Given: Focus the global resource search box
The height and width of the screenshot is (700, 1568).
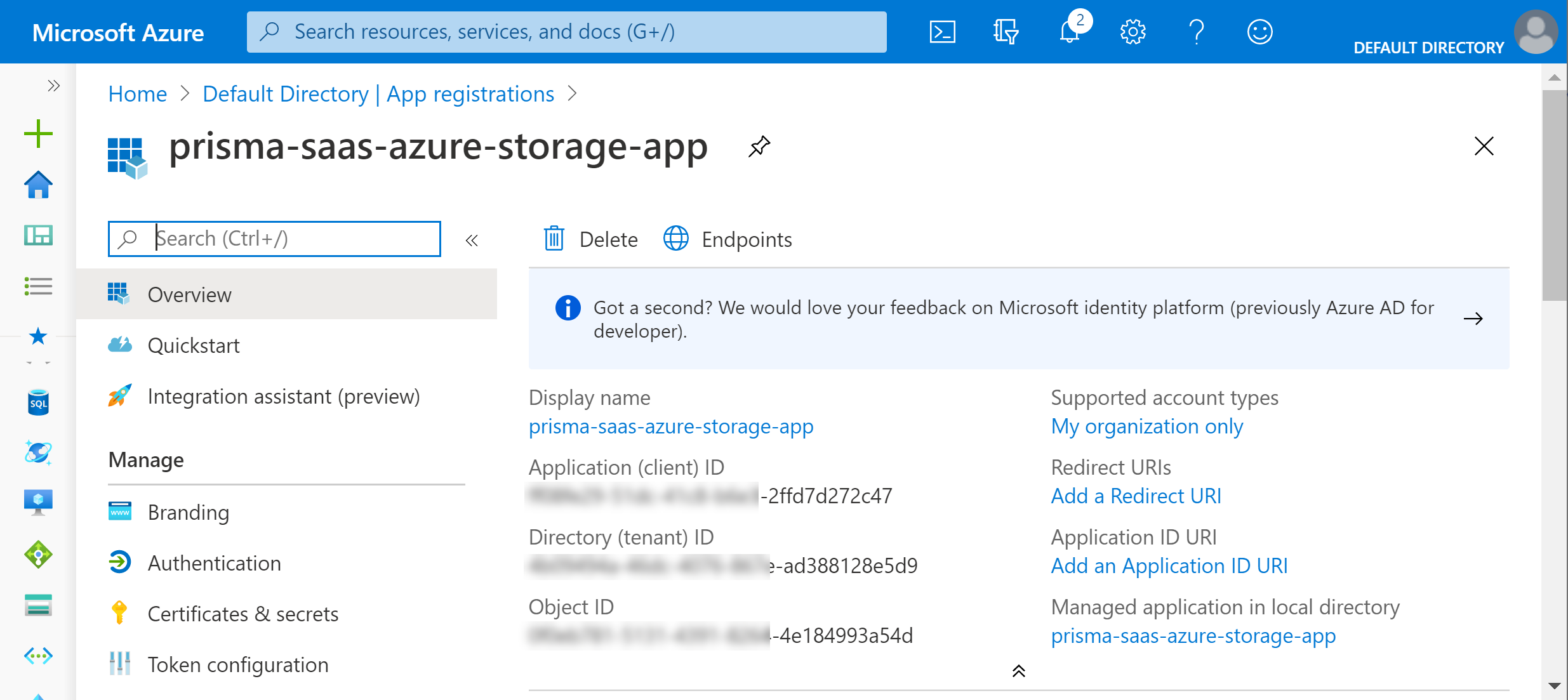Looking at the screenshot, I should click(x=566, y=32).
